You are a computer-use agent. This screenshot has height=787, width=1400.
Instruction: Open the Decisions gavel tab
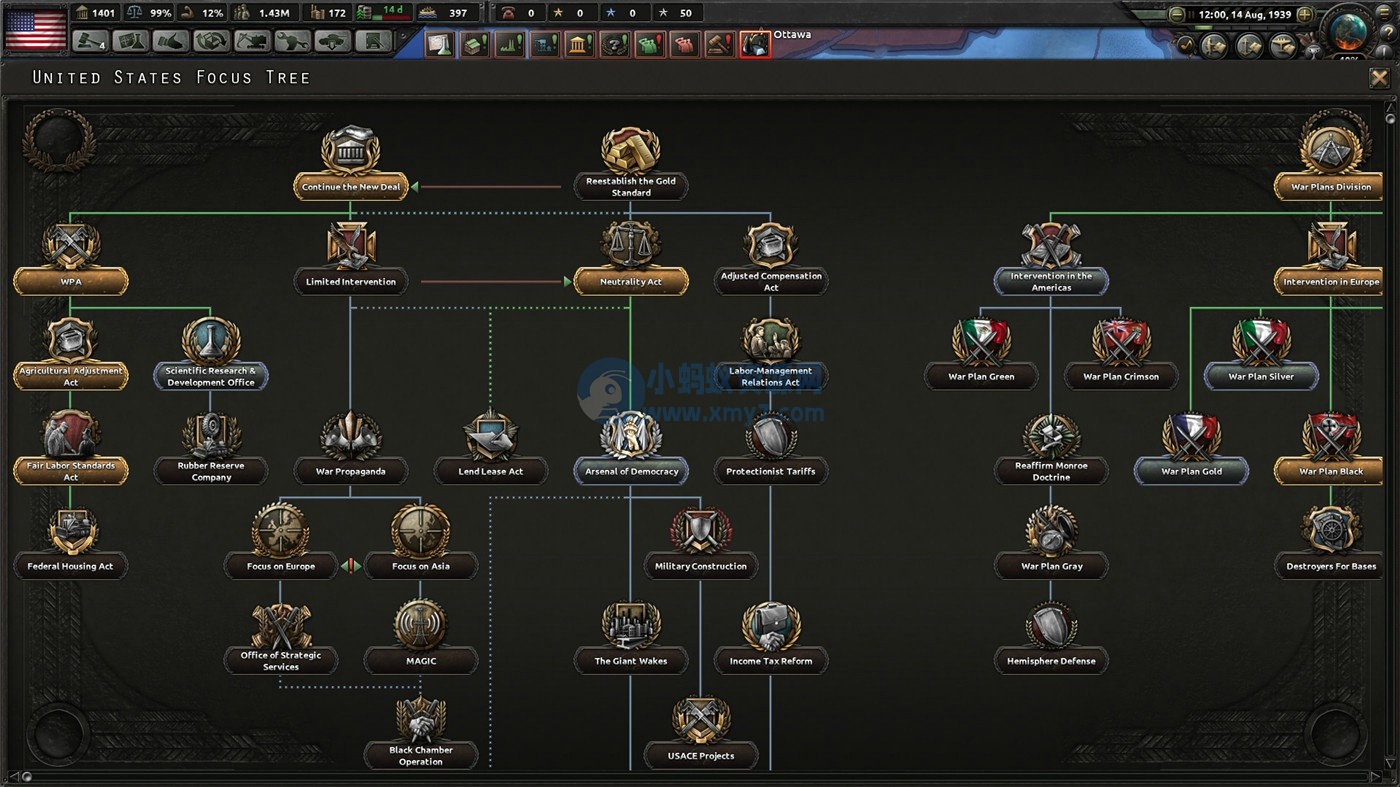click(x=92, y=42)
